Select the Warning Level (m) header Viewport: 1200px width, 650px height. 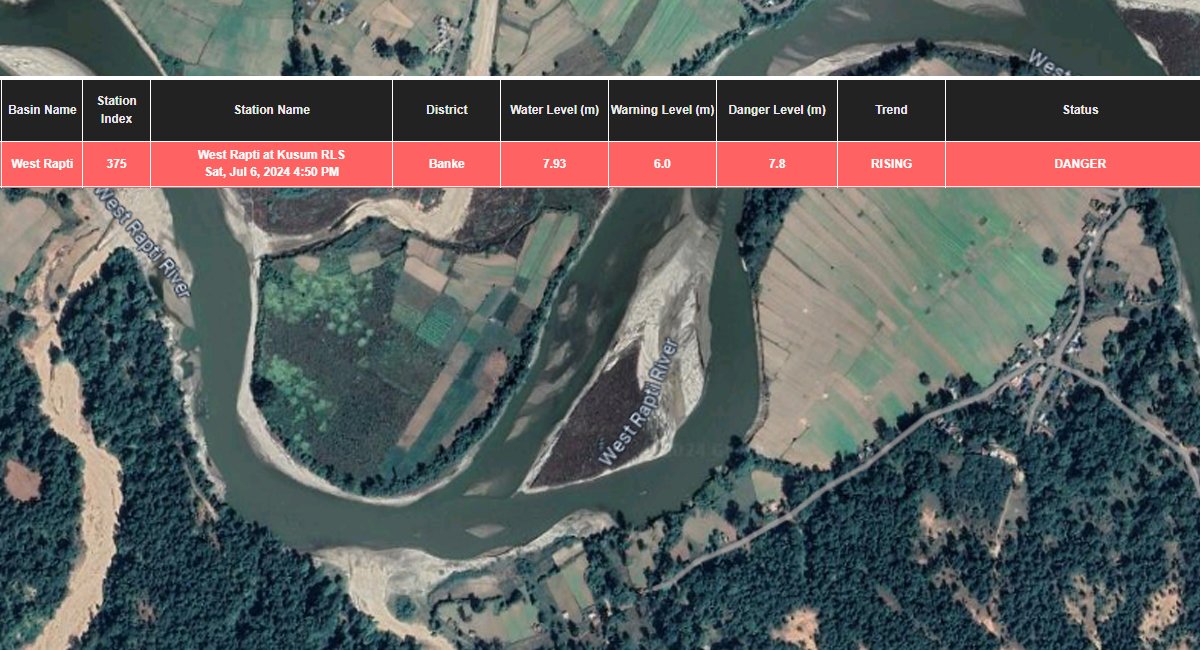(662, 110)
